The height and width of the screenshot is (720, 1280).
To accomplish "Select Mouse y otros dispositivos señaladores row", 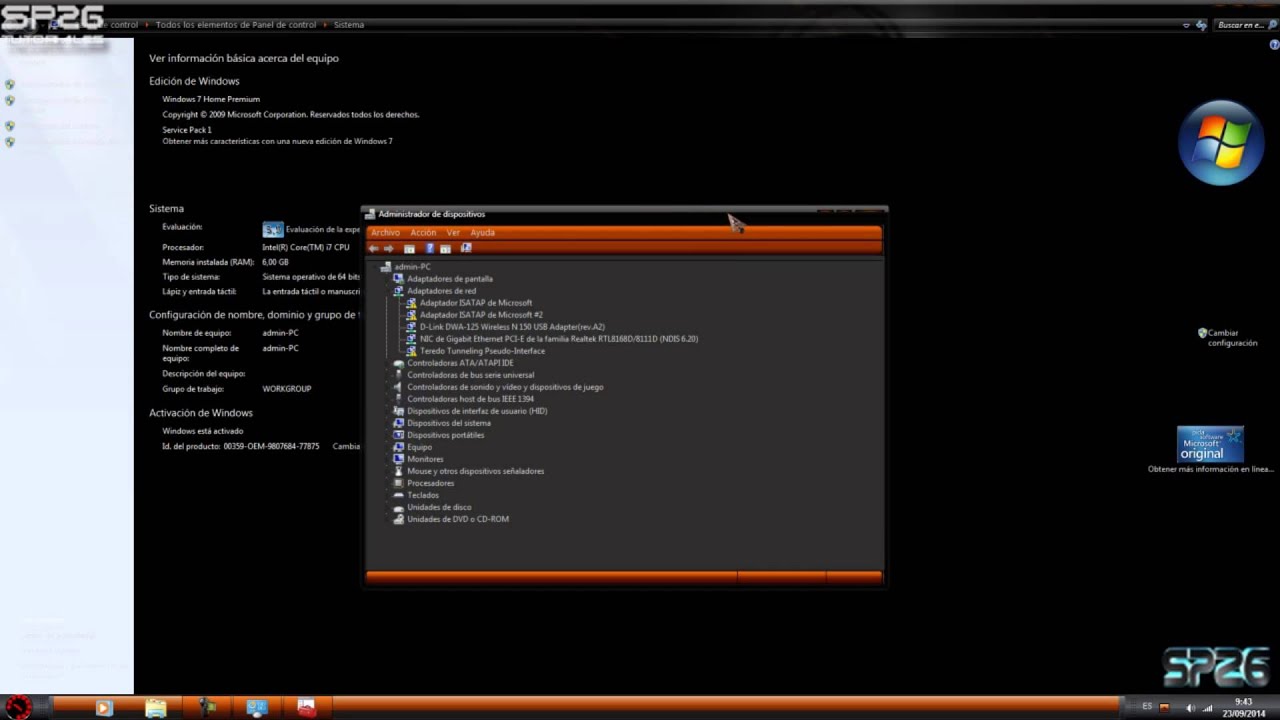I will (x=476, y=471).
